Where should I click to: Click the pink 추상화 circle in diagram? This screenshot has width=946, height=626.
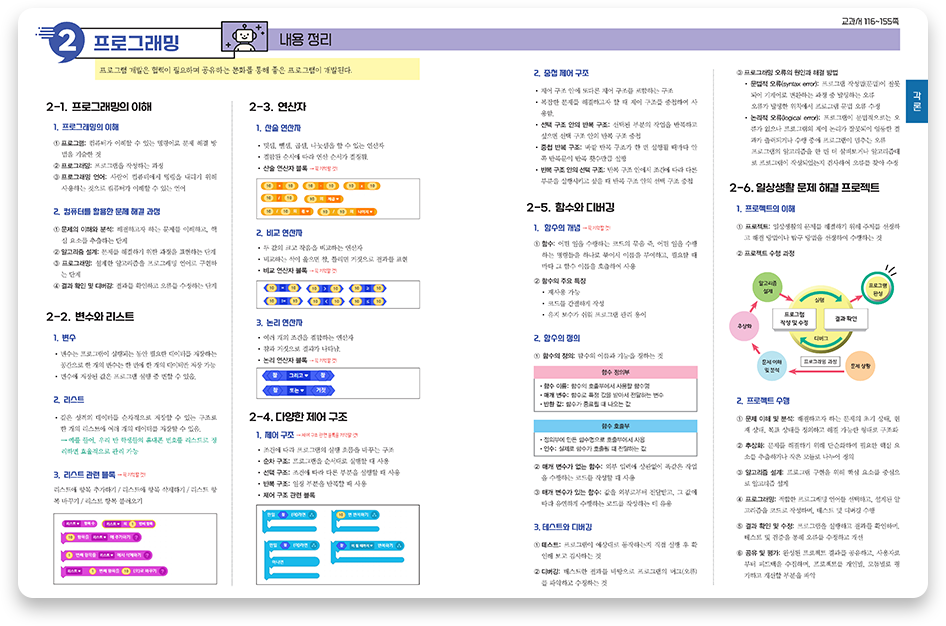(x=744, y=326)
